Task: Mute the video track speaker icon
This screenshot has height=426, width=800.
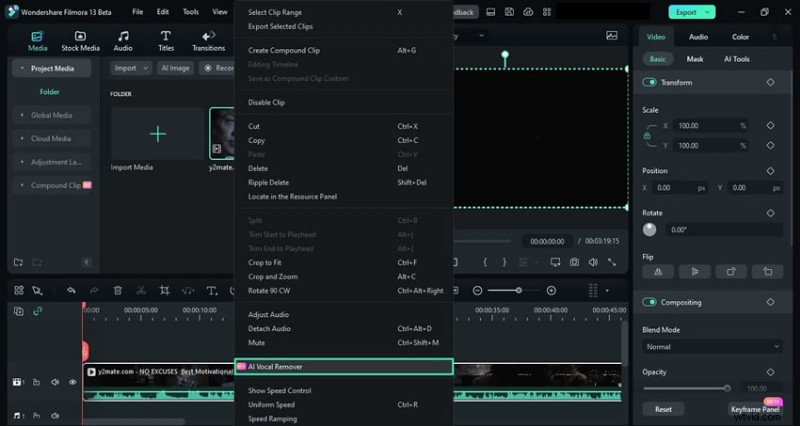Action: (55, 382)
